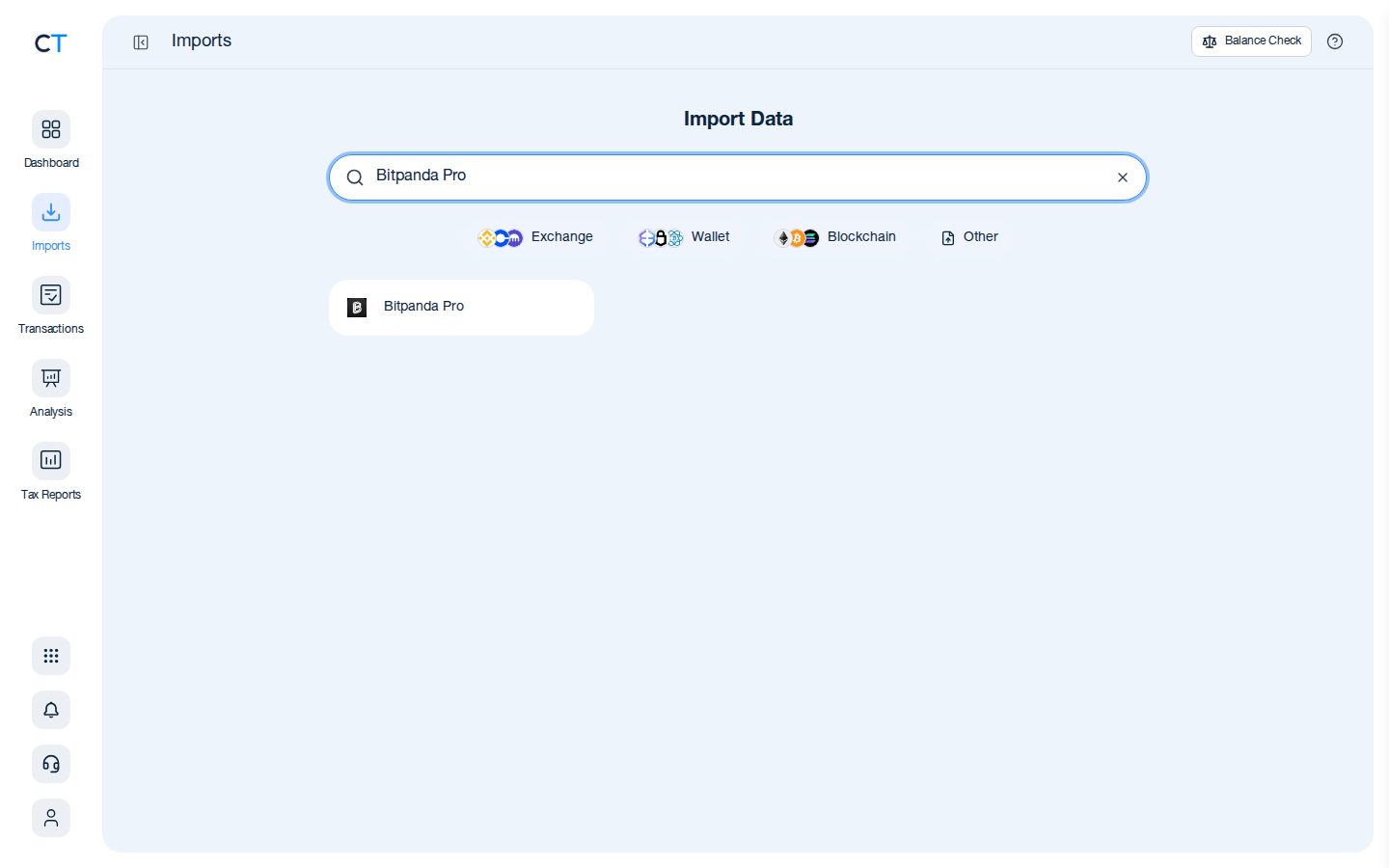The height and width of the screenshot is (868, 1389).
Task: Open the user account profile icon
Action: click(x=51, y=818)
